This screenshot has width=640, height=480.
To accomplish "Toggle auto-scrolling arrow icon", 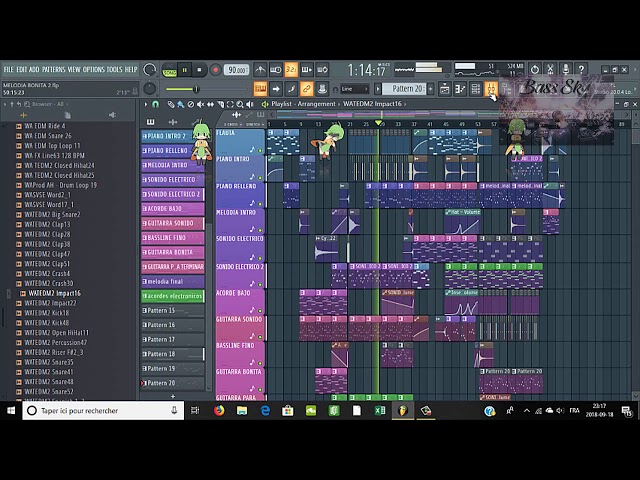I will pyautogui.click(x=276, y=89).
